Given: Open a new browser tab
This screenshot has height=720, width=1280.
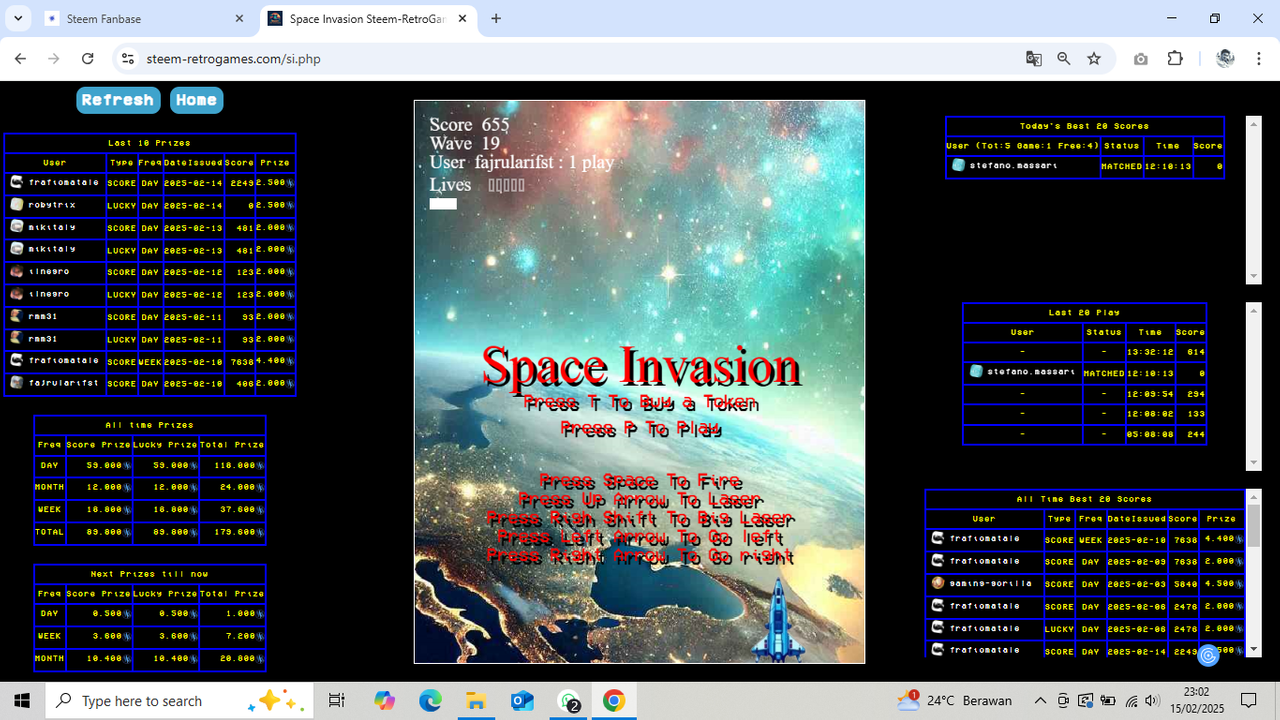Looking at the screenshot, I should tap(496, 19).
